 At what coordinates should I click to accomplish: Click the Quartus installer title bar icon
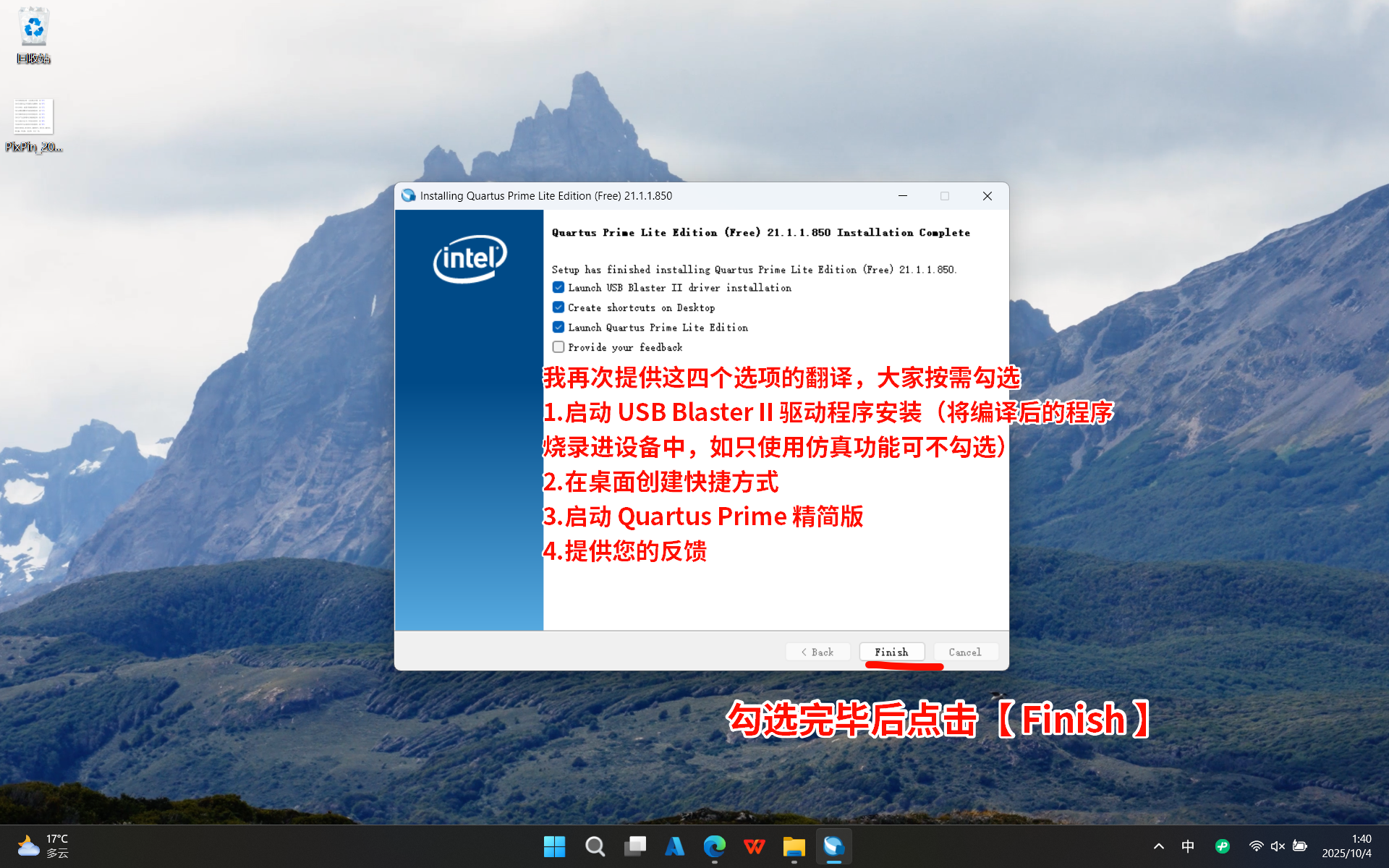[409, 195]
